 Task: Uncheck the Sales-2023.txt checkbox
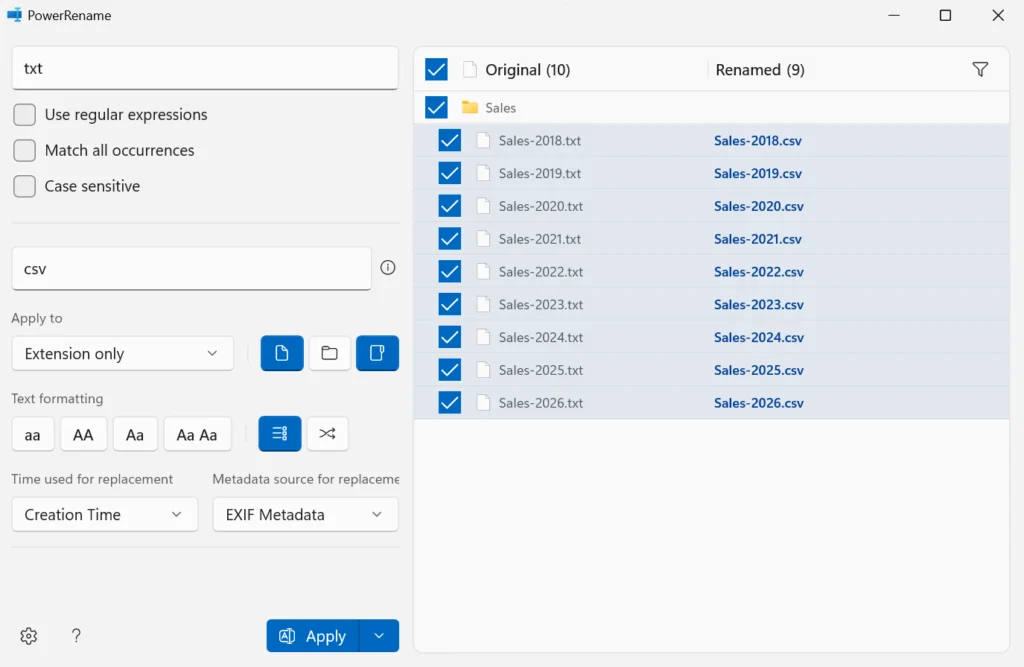[x=450, y=304]
